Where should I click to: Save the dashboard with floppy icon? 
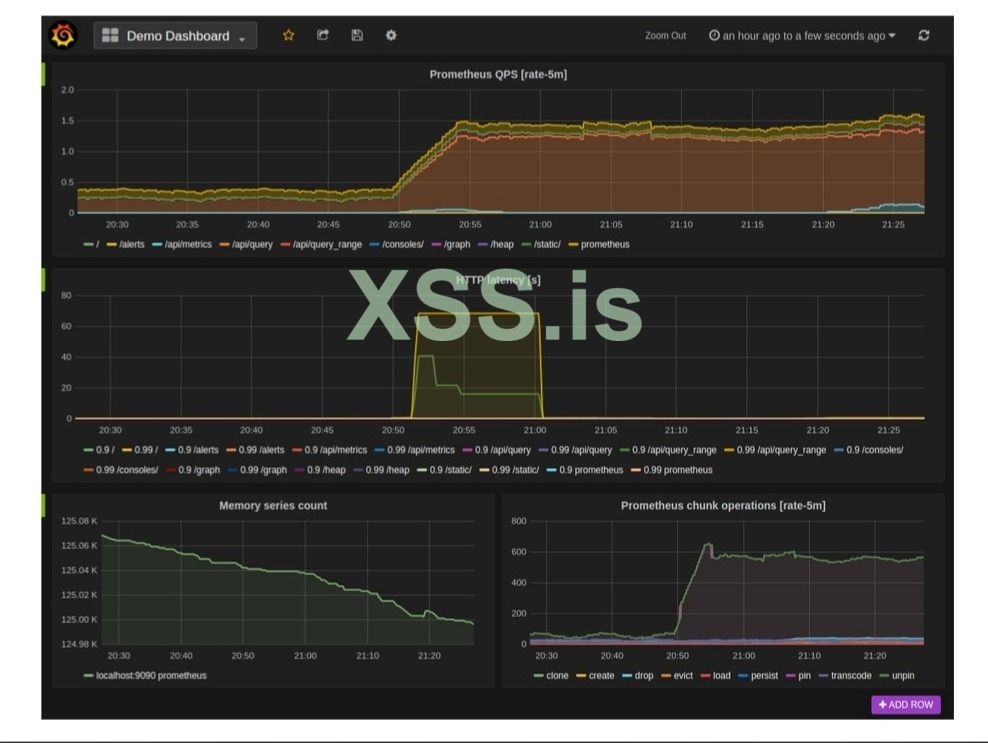[357, 35]
